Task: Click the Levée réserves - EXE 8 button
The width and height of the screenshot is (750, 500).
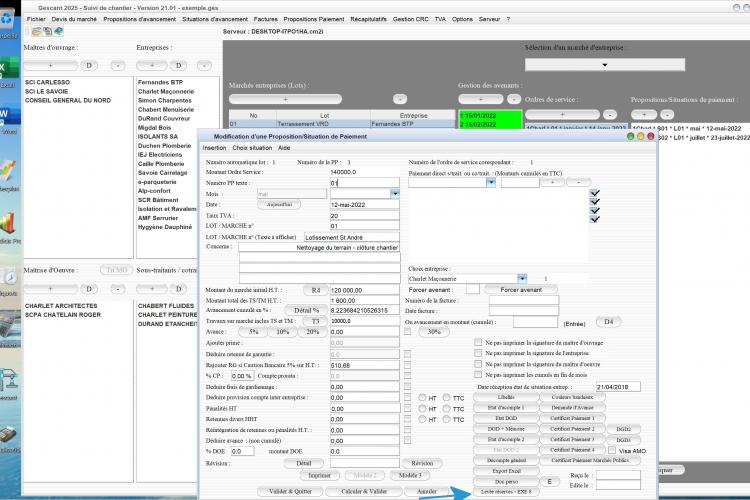Action: 506,492
